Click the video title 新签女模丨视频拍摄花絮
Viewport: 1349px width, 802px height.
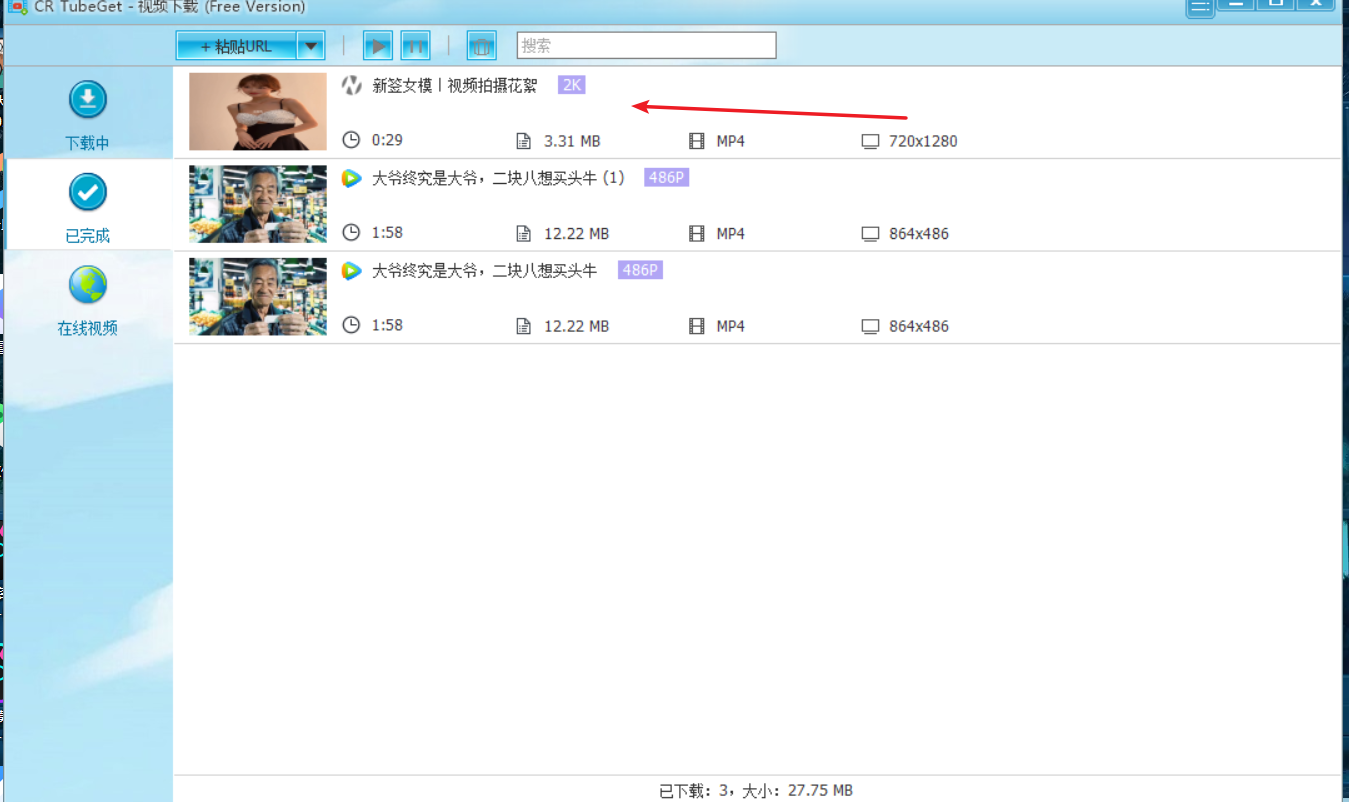tap(454, 86)
